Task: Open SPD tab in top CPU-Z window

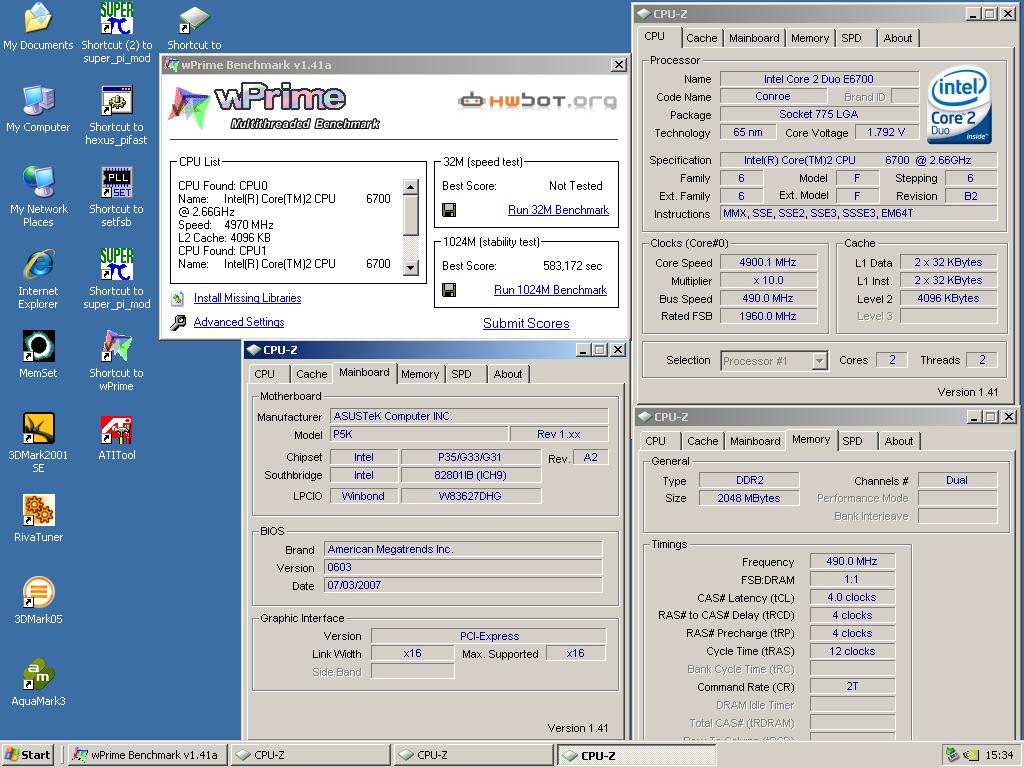Action: [851, 39]
